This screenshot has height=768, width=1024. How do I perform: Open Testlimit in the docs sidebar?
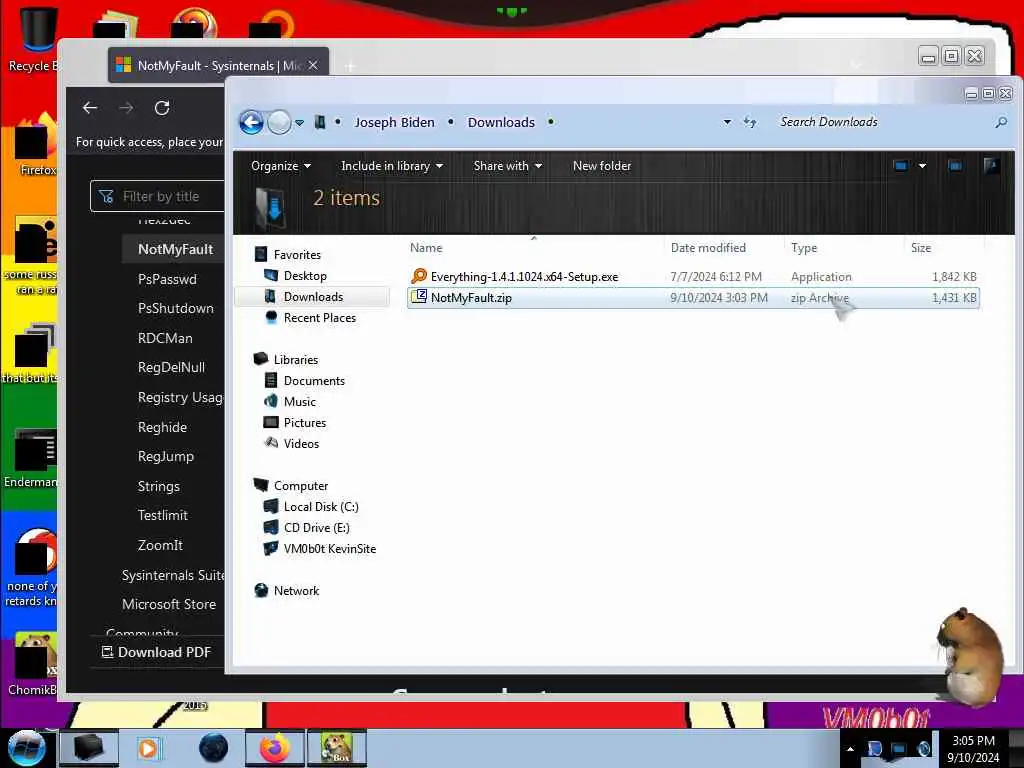click(163, 515)
